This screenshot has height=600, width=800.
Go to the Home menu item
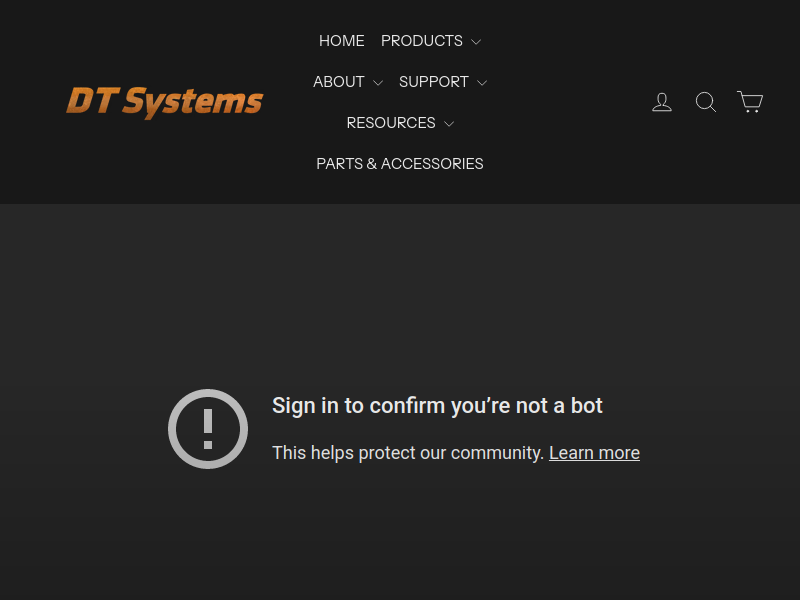click(x=342, y=41)
